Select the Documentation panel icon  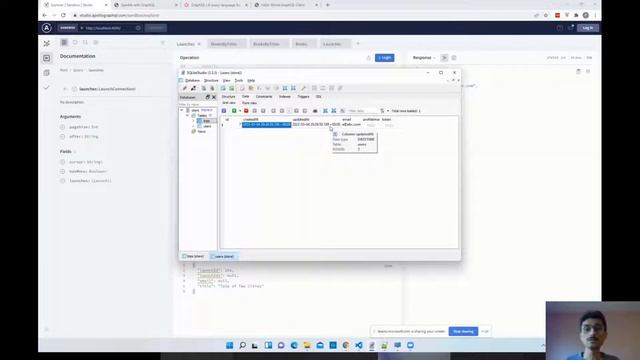click(x=64, y=42)
